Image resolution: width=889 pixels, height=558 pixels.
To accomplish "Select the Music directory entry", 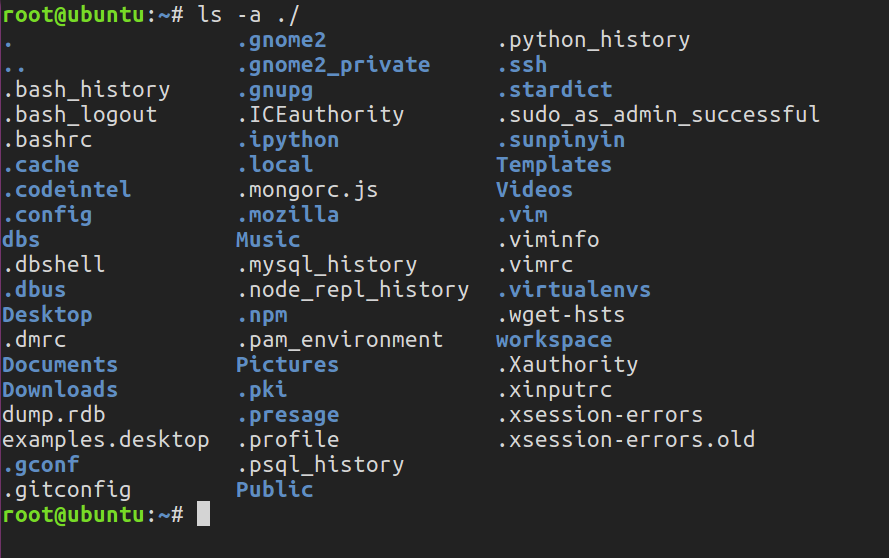I will (268, 240).
